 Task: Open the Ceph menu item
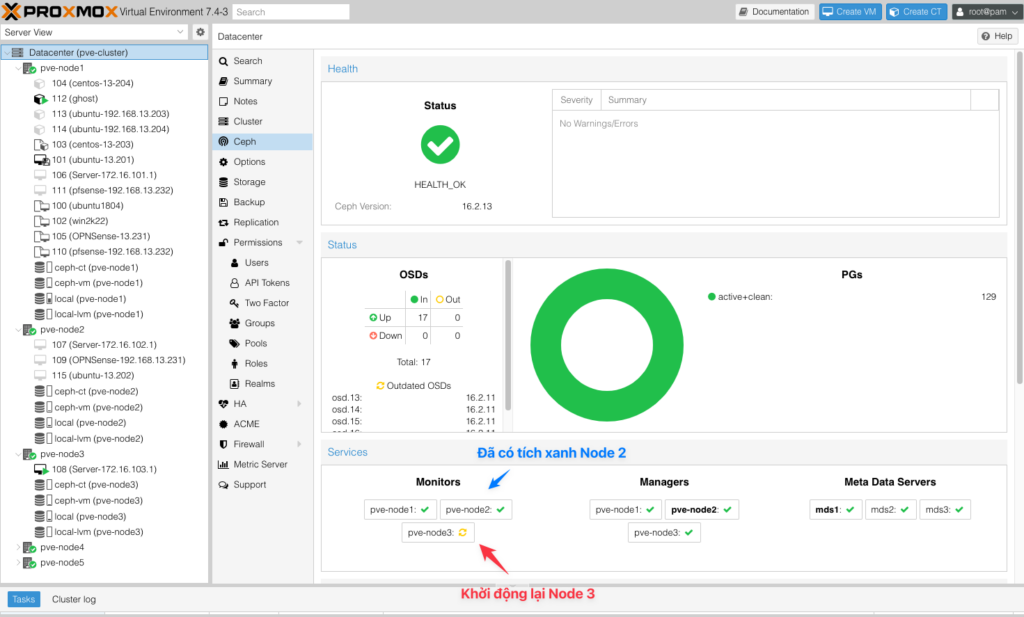coord(263,142)
